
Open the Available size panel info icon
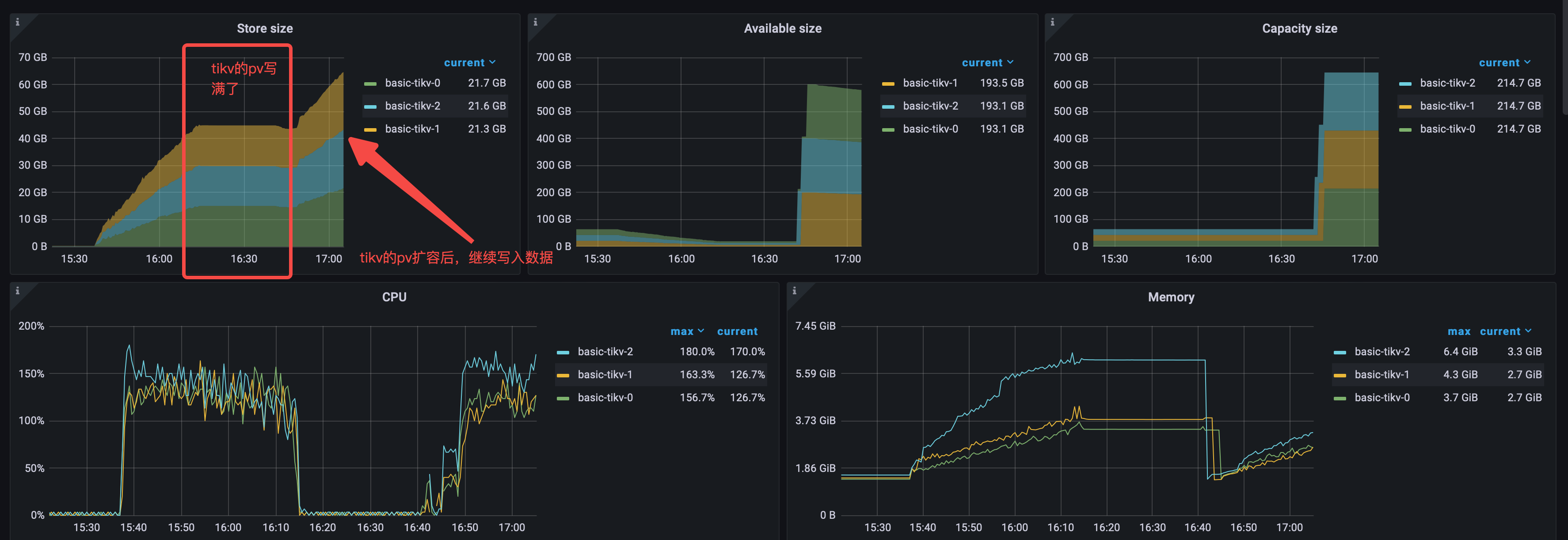535,22
